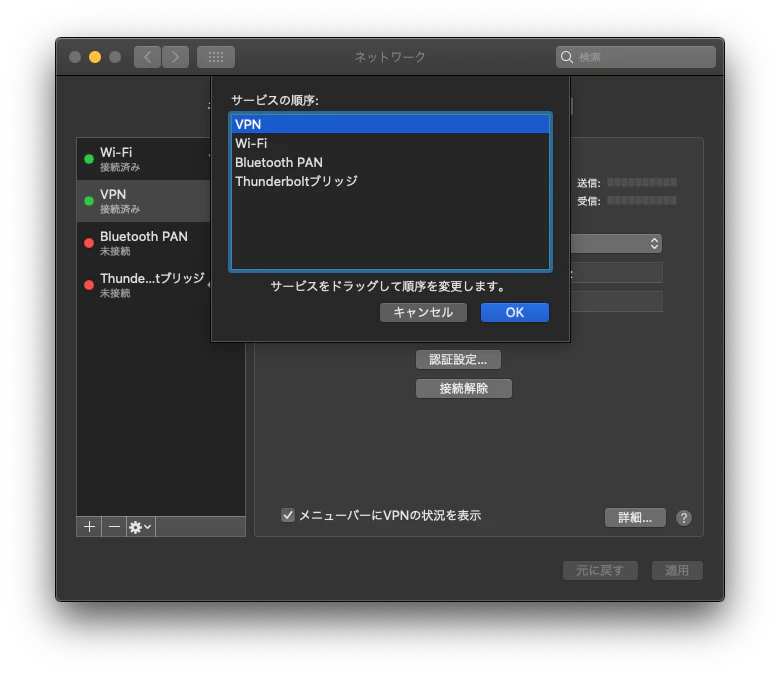Confirm the order with OK button

click(x=515, y=312)
